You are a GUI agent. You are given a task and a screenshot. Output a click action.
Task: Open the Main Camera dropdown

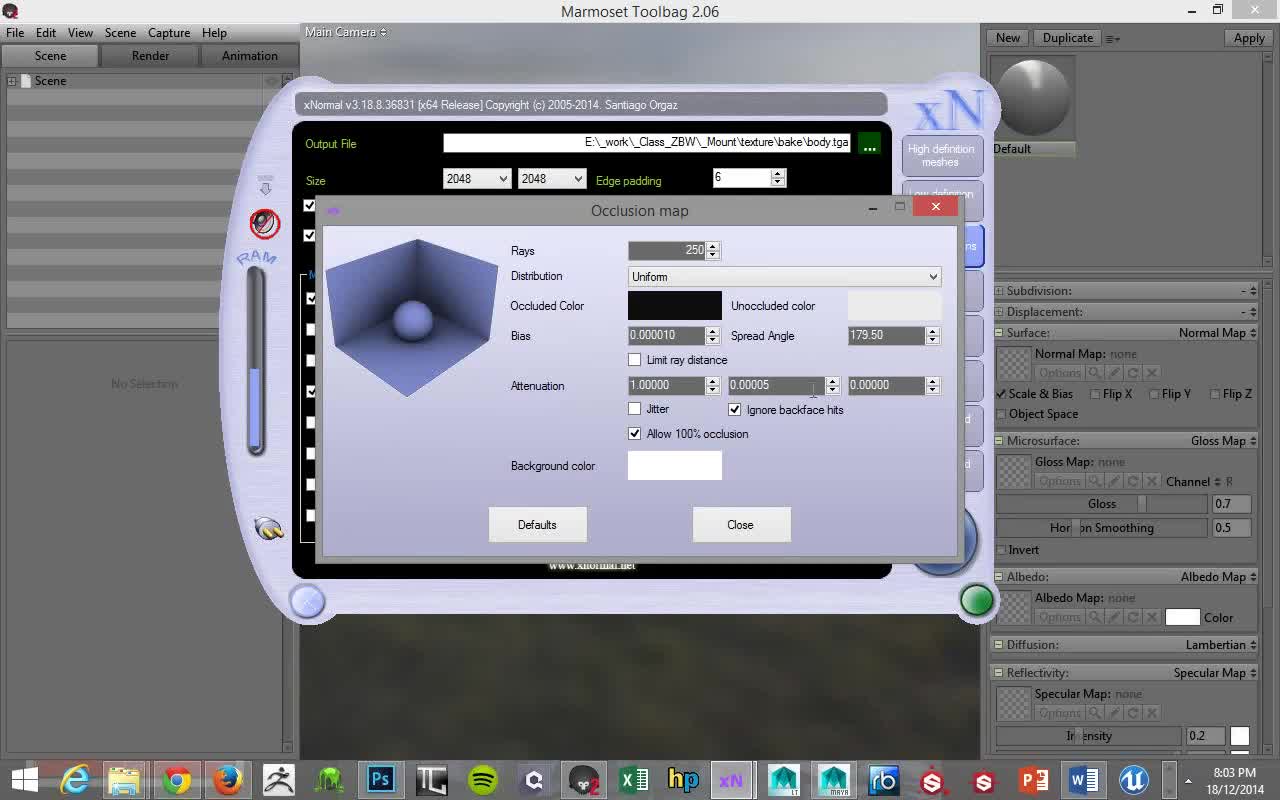[345, 32]
